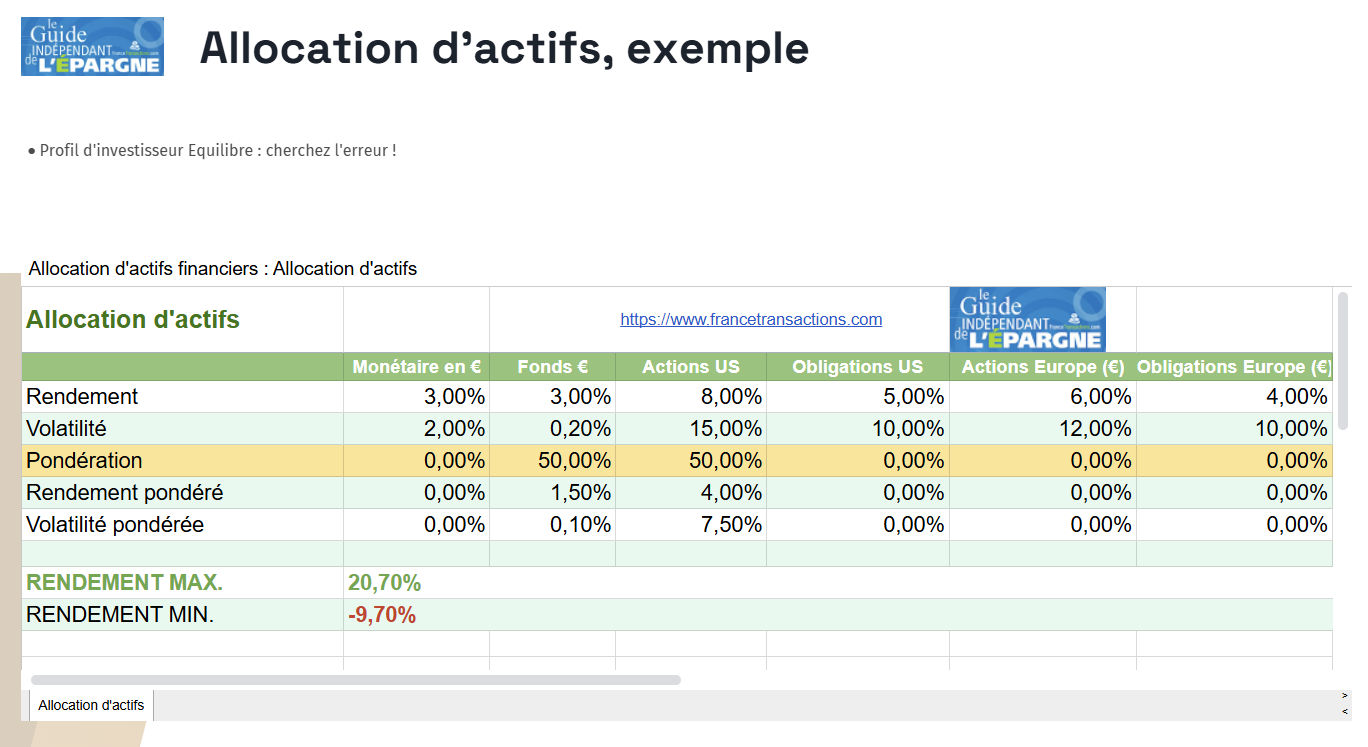Click the red -9,70% RENDEMENT MIN. value
Screen dimensions: 1368x747
(x=385, y=614)
